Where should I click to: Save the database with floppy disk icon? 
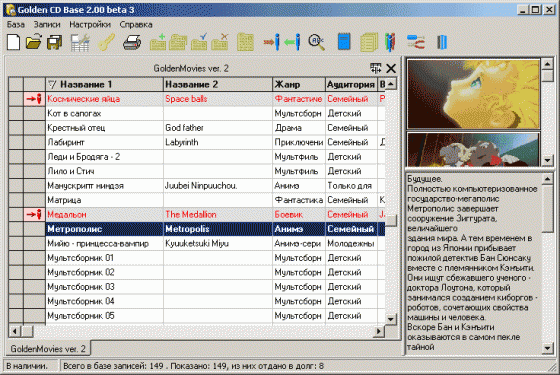[54, 42]
